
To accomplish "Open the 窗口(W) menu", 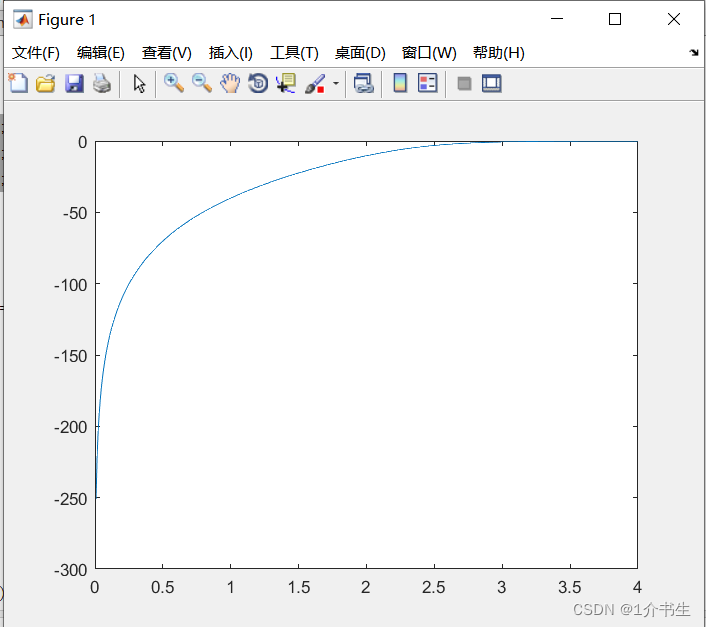I will tap(429, 53).
